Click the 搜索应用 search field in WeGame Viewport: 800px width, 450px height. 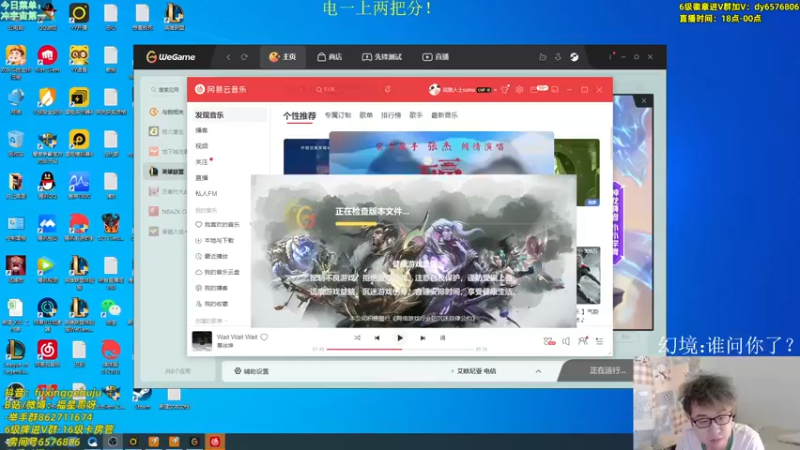tap(166, 90)
